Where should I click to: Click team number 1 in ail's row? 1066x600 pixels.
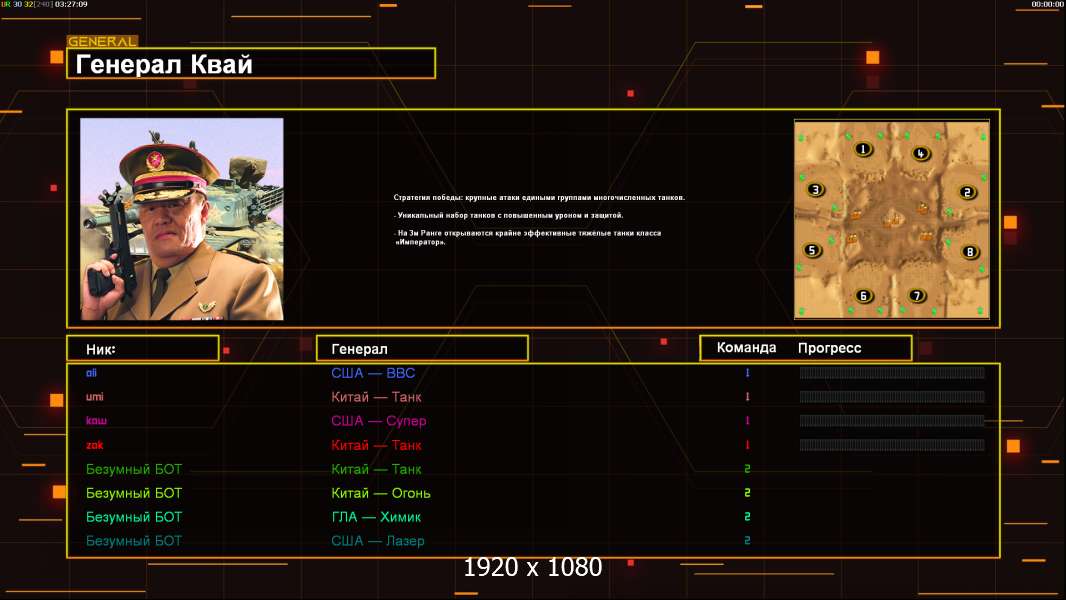coord(747,372)
